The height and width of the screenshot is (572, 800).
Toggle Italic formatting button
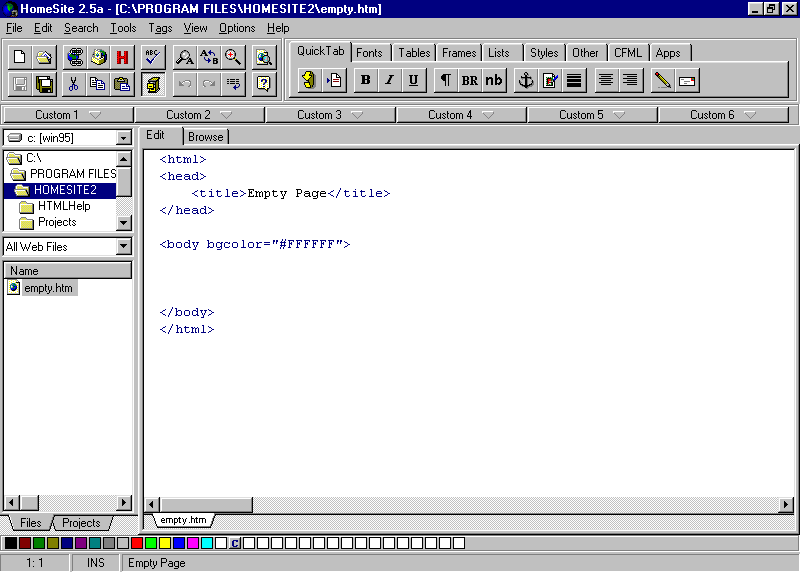(389, 80)
